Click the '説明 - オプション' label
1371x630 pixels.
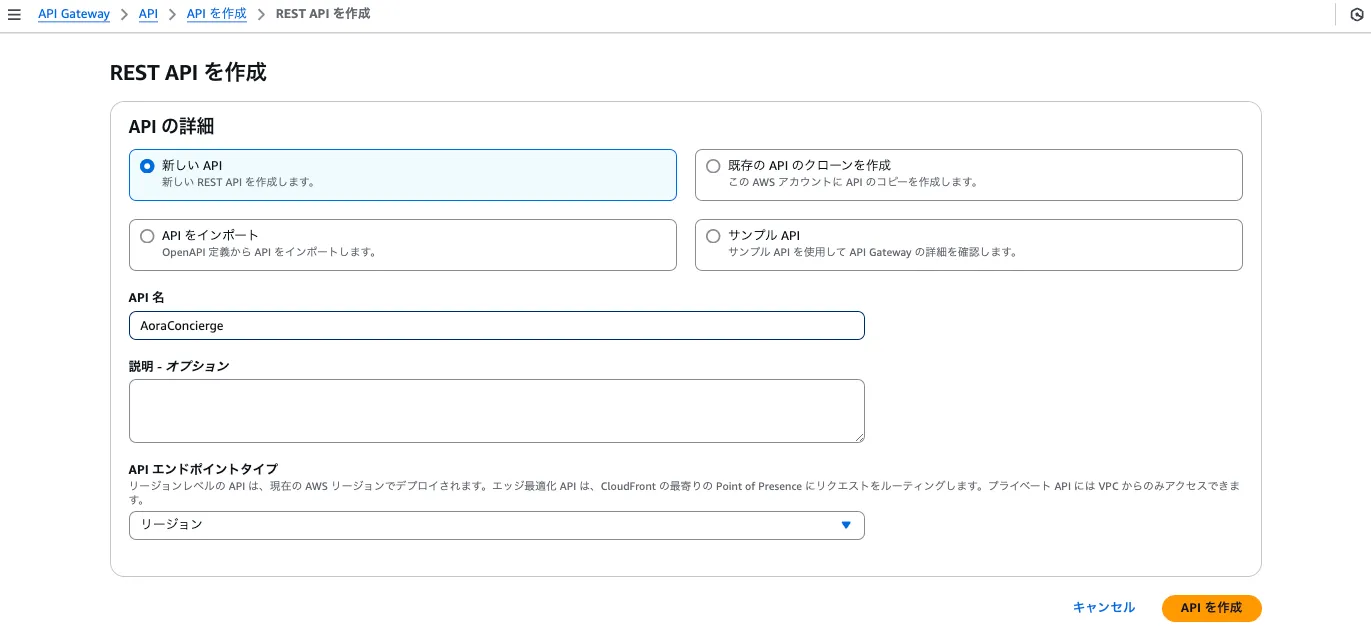(x=179, y=366)
